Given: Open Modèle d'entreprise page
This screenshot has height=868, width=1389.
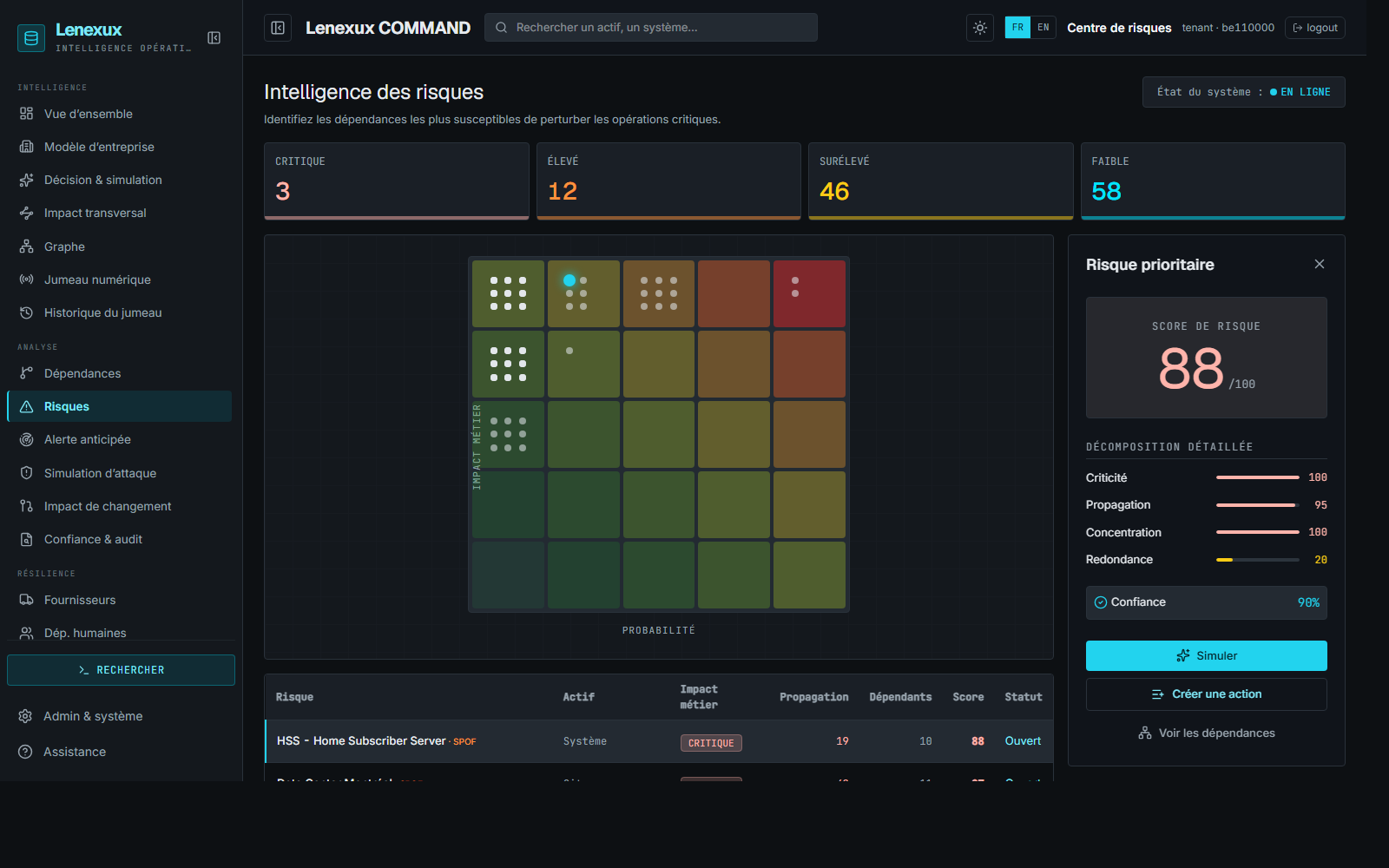Looking at the screenshot, I should point(120,147).
